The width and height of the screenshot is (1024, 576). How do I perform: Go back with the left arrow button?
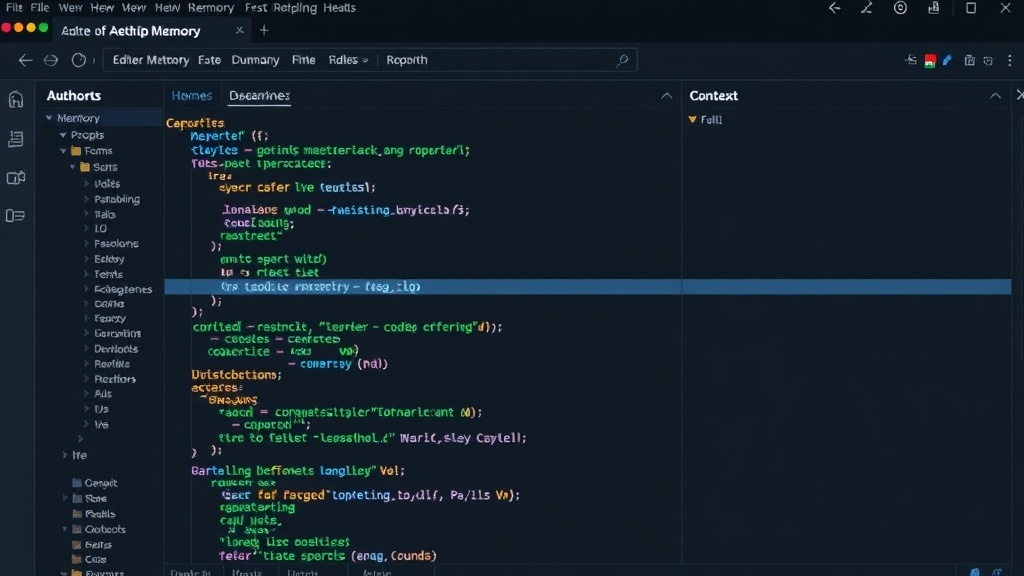point(25,60)
